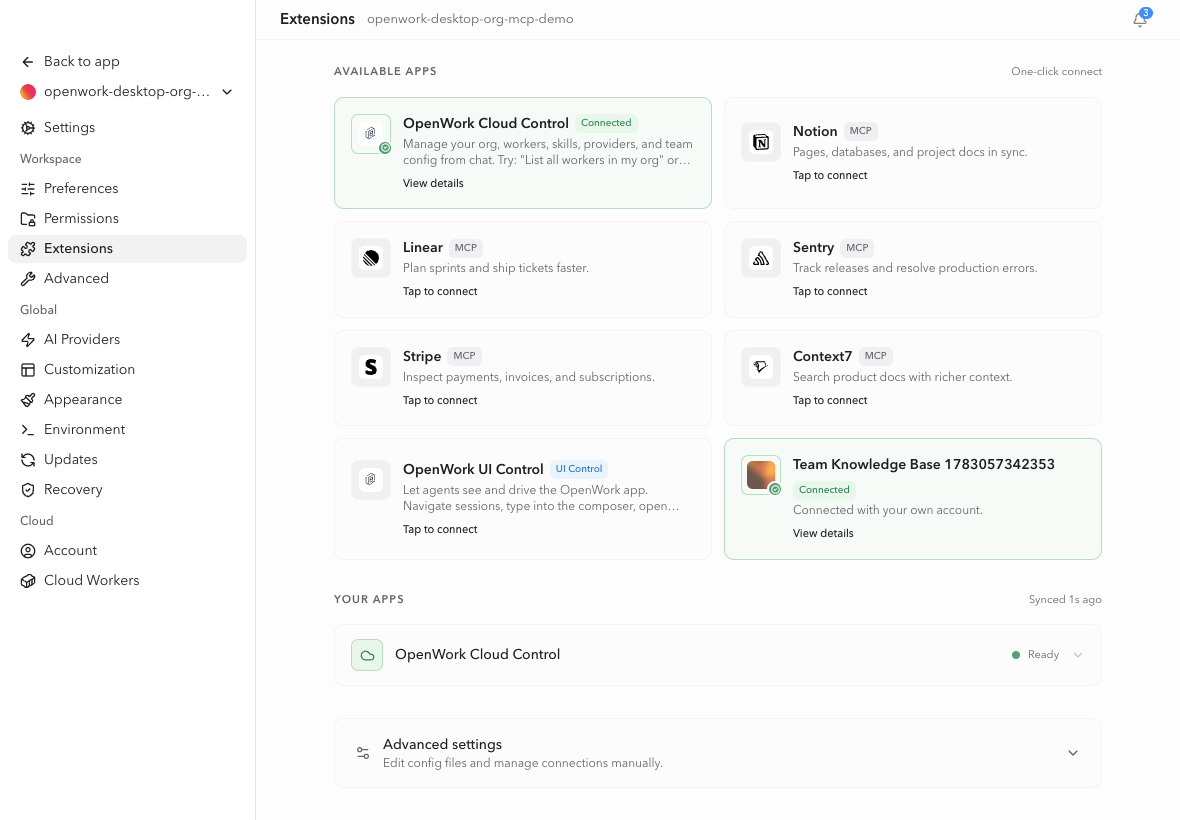Select the Account label in the sidebar
The width and height of the screenshot is (1180, 820).
point(70,551)
